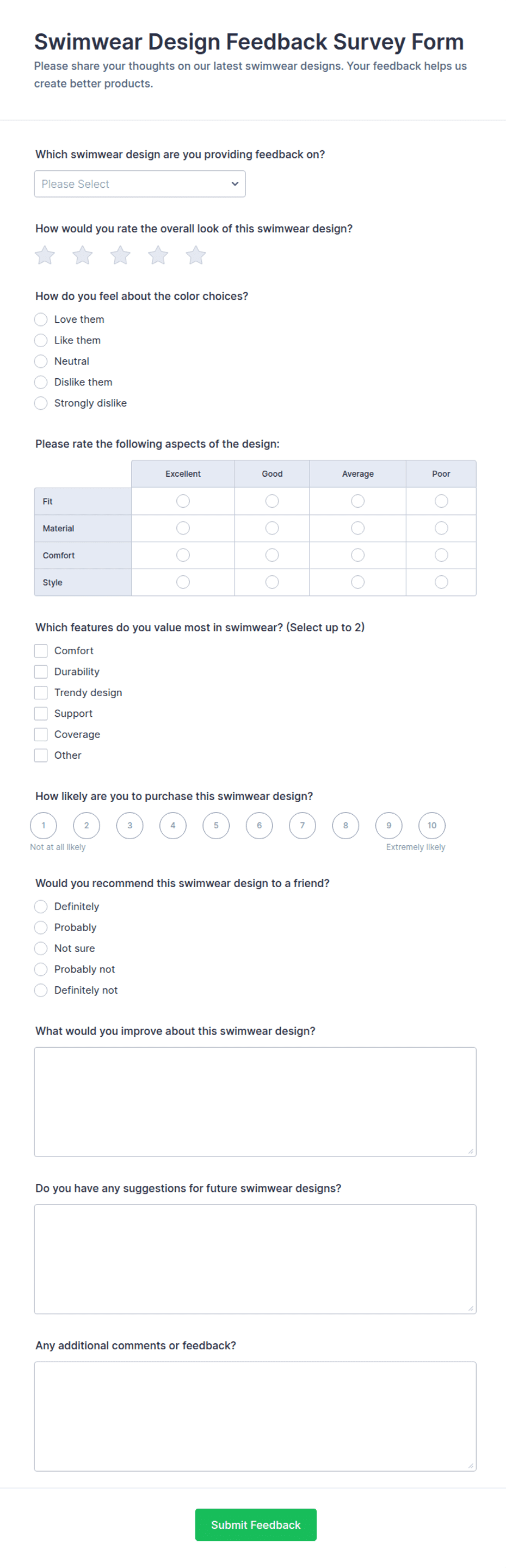Select purchase likelihood number 8
The width and height of the screenshot is (506, 1568).
coord(345,826)
